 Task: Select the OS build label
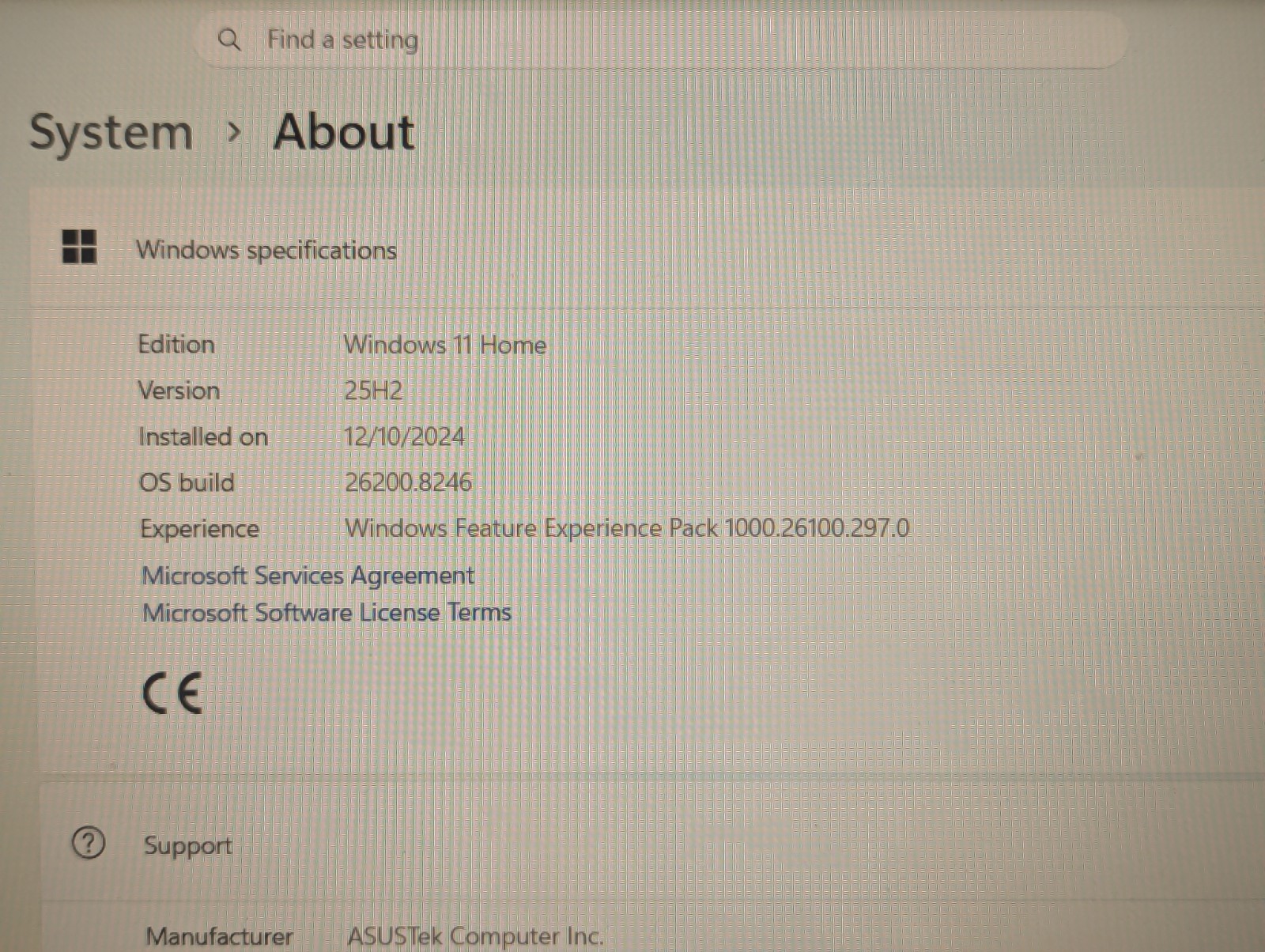[x=187, y=482]
